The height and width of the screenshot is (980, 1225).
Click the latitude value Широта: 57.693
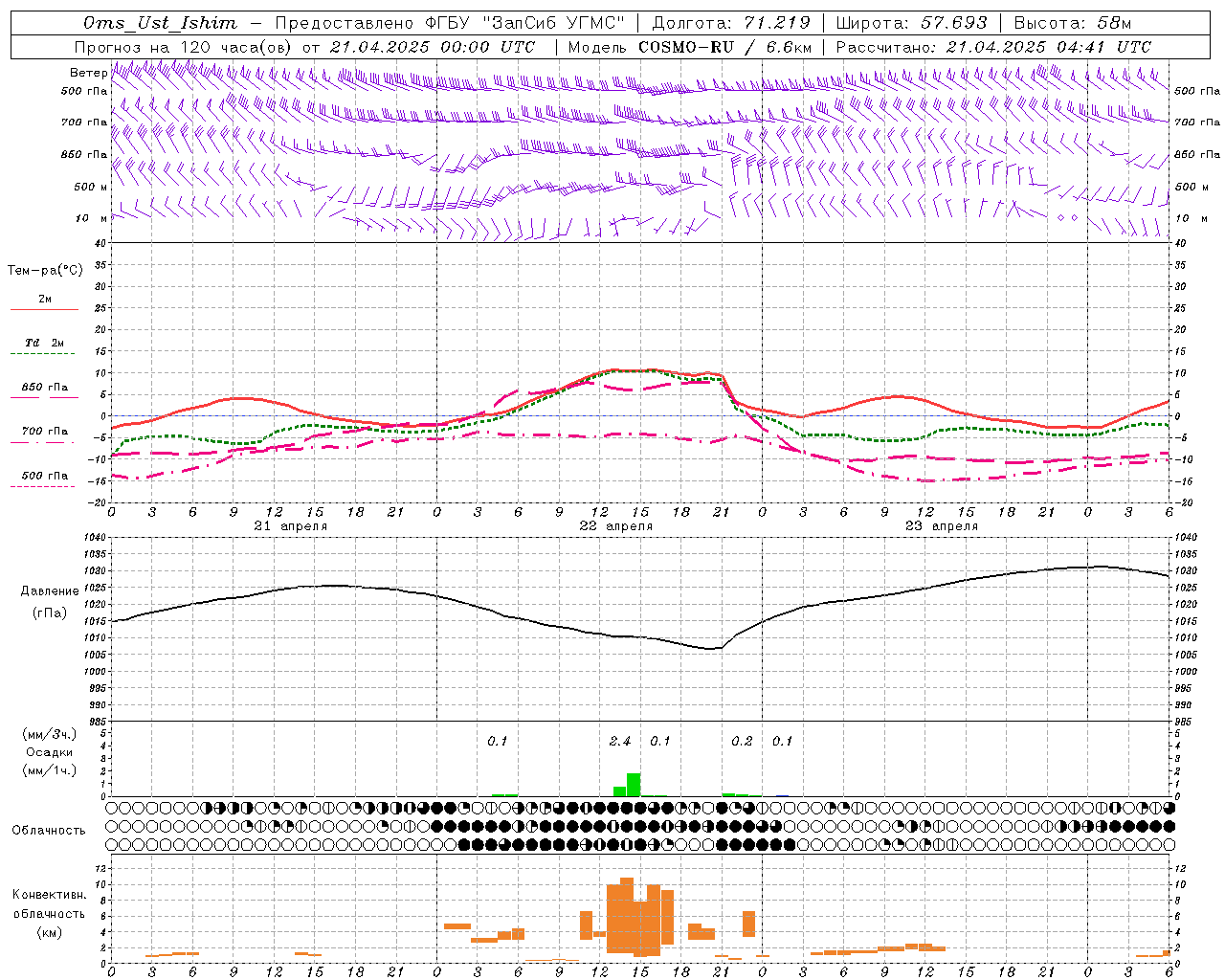point(912,23)
